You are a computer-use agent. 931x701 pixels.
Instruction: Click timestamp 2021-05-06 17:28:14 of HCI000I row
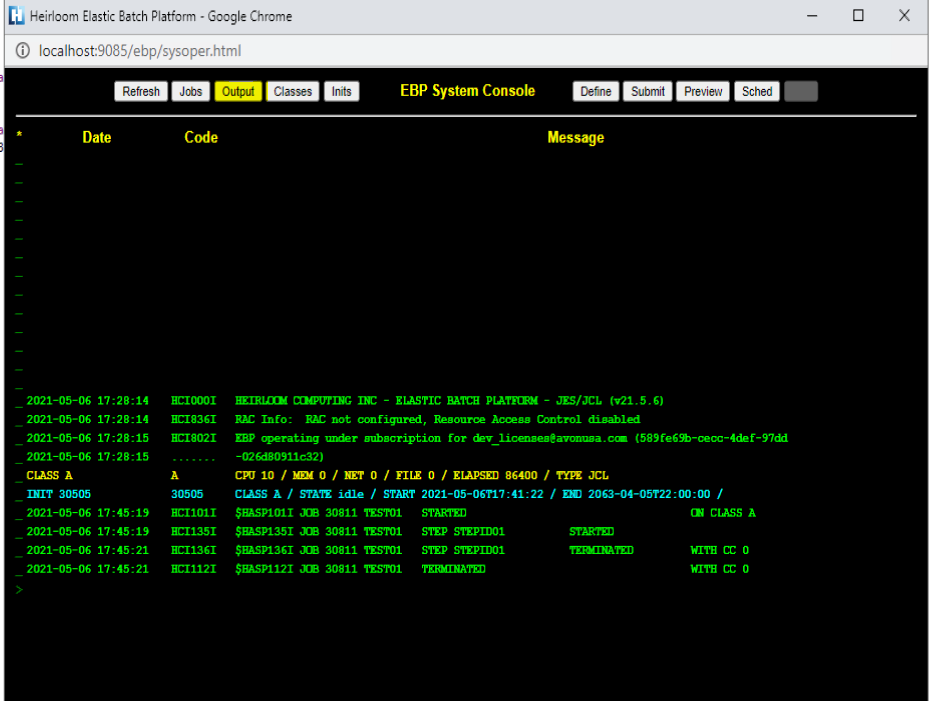pos(88,401)
